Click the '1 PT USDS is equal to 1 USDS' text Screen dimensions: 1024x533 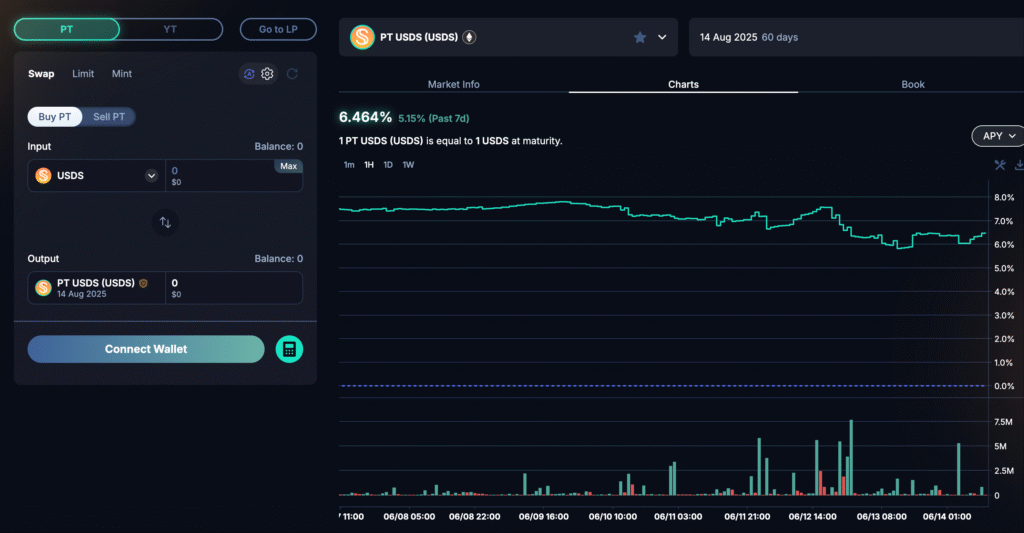(450, 141)
